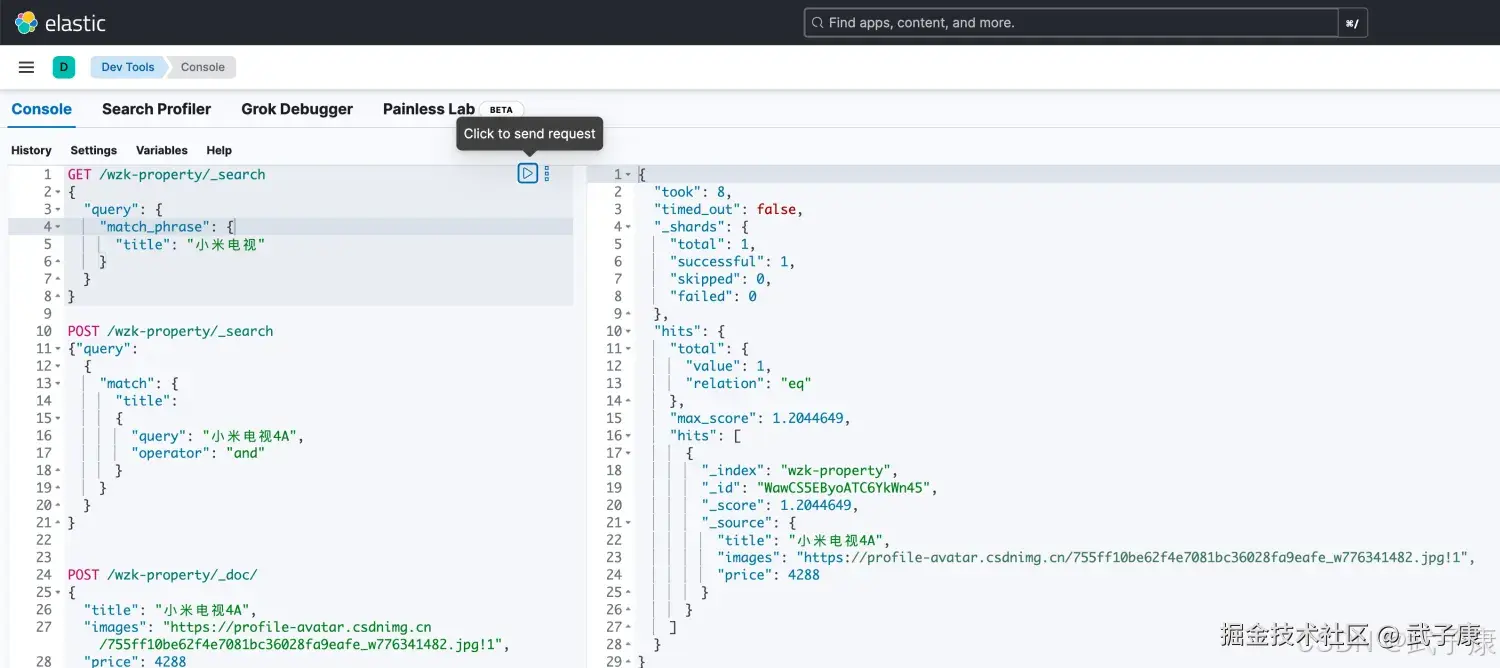Open the Variables menu
Image resolution: width=1500 pixels, height=668 pixels.
(x=161, y=150)
